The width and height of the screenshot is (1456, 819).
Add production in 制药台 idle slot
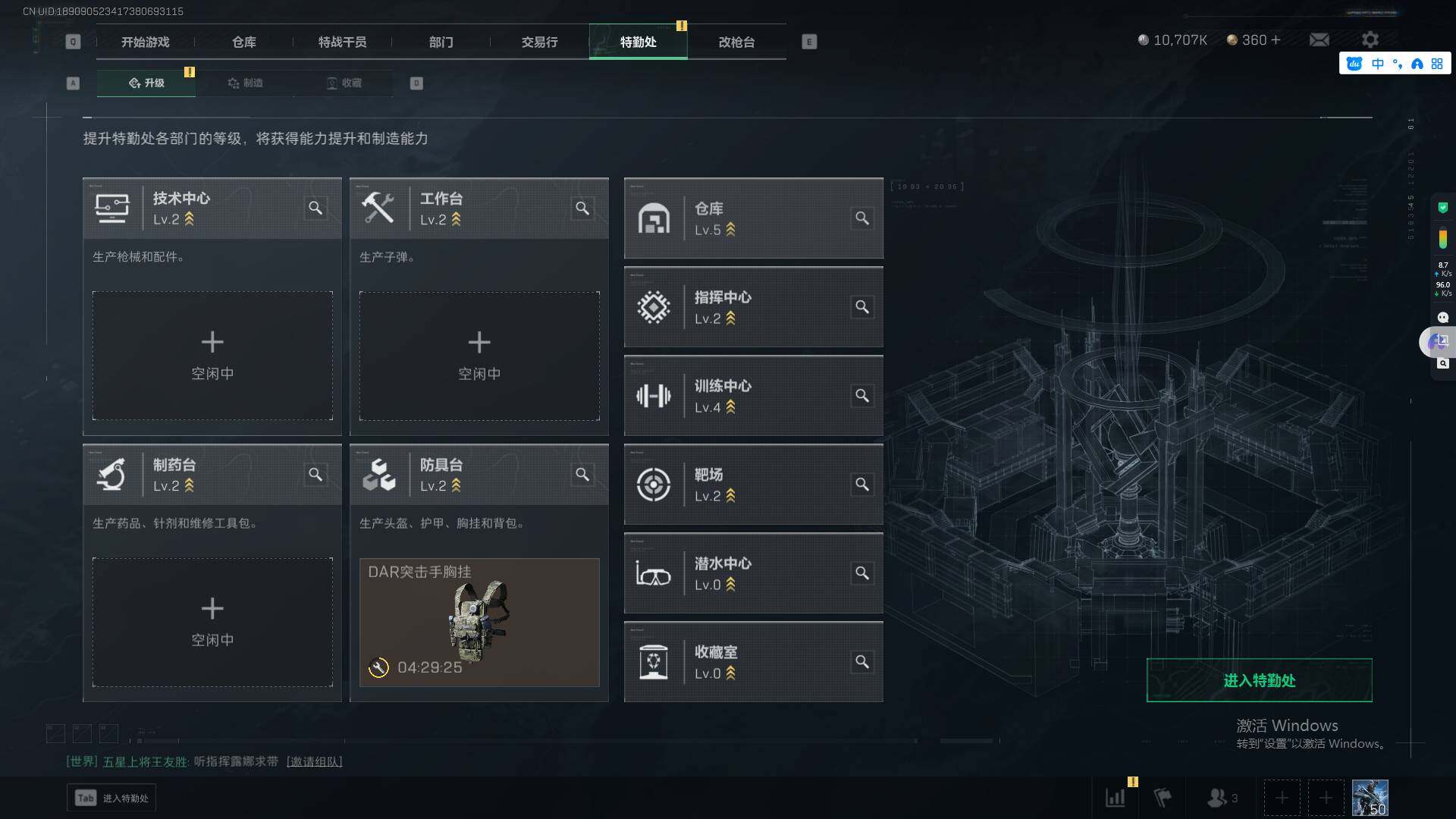pos(212,623)
